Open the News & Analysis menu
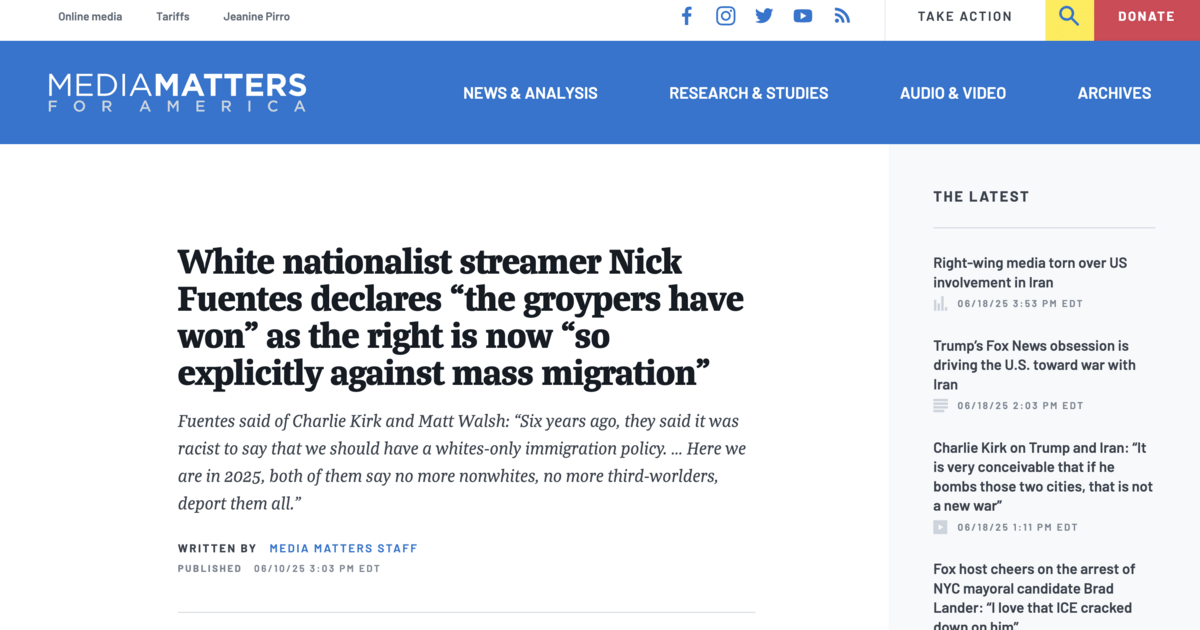Viewport: 1200px width, 630px height. tap(530, 93)
